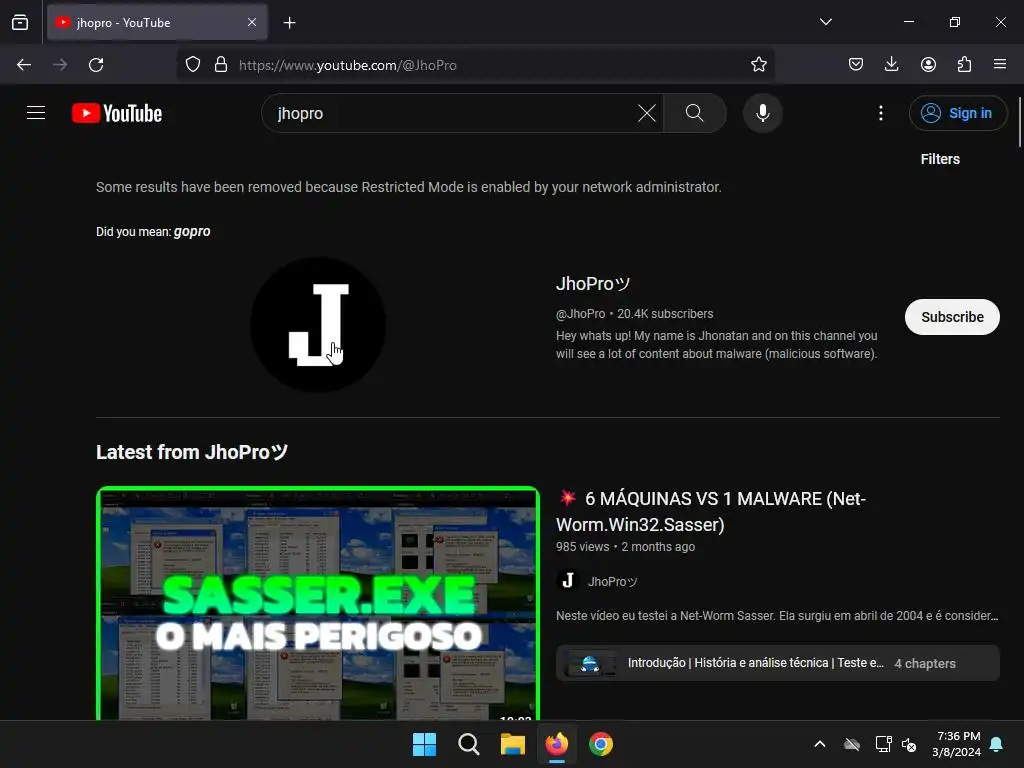Click the gopro suggestion link
The width and height of the screenshot is (1024, 768).
click(192, 231)
